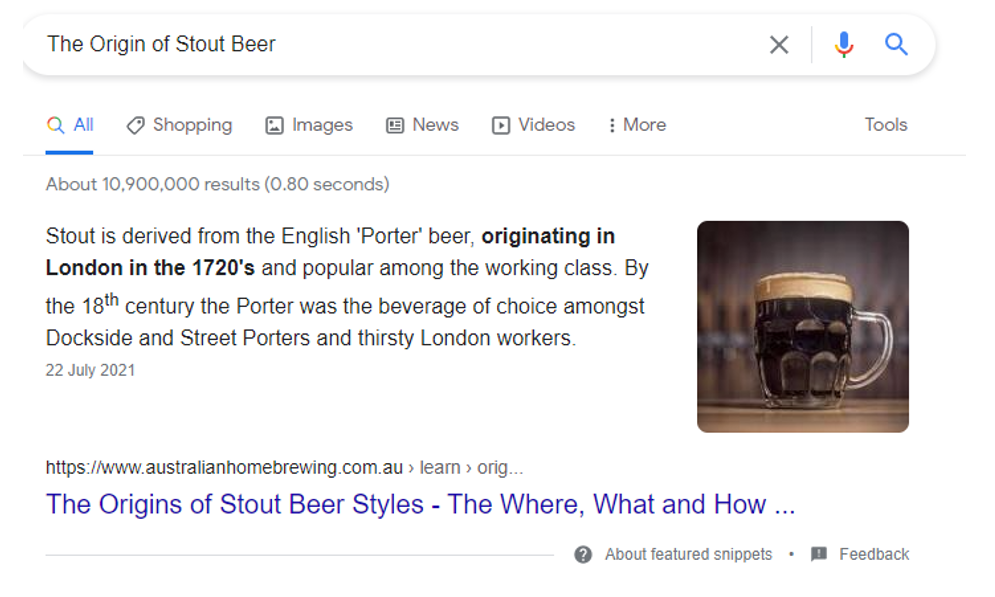995x597 pixels.
Task: Open the Tools options
Action: click(x=885, y=125)
